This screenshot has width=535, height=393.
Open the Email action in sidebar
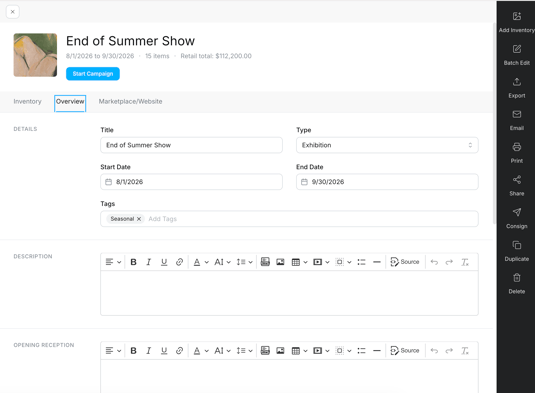[517, 120]
